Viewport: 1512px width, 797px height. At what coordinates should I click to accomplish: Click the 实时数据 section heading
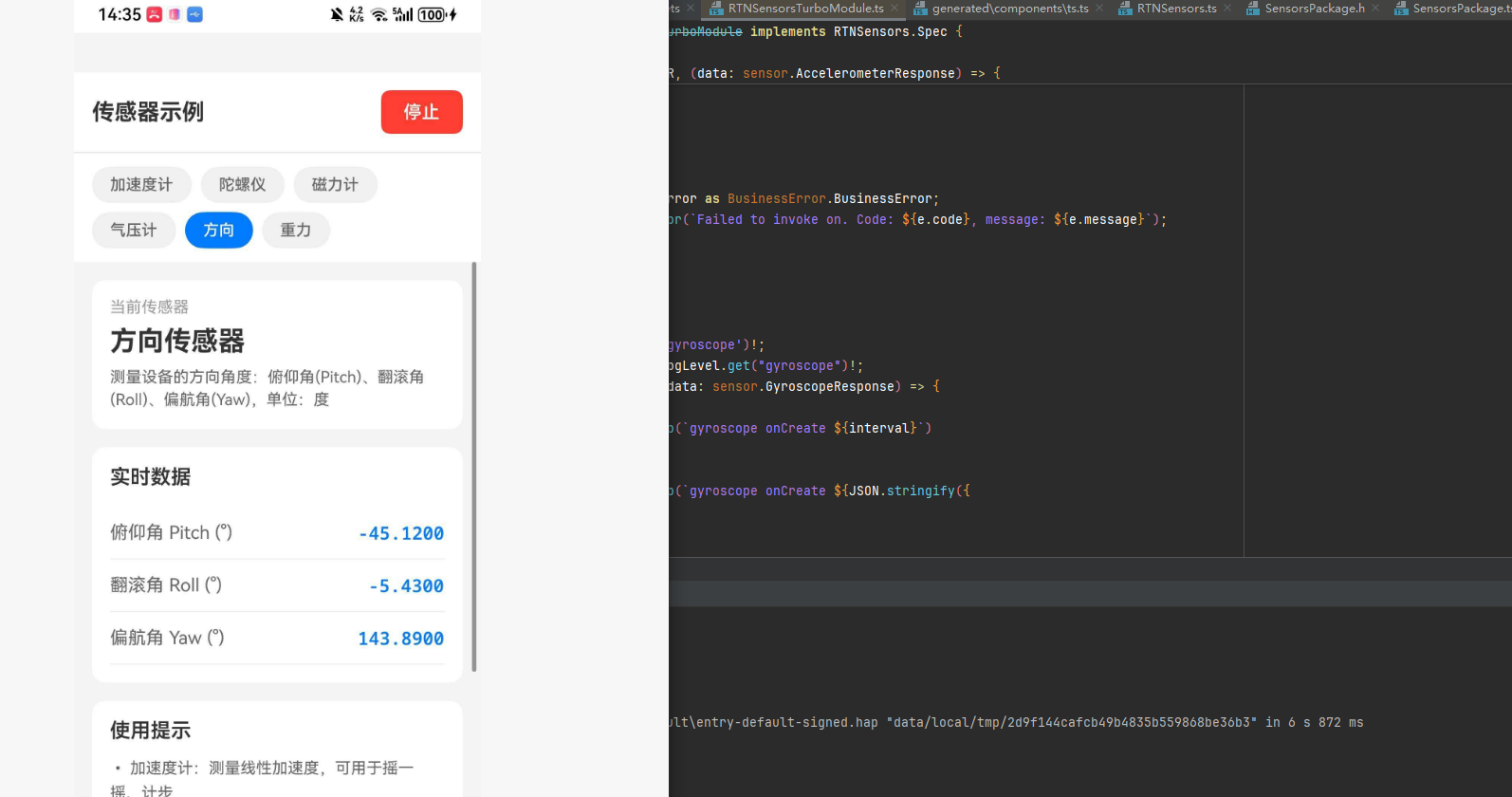click(150, 476)
